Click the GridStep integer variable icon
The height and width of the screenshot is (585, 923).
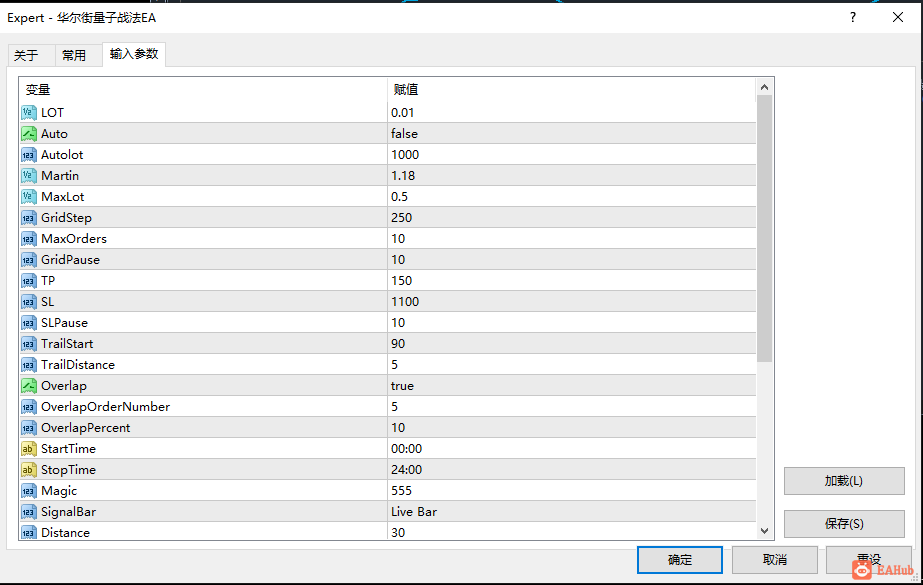pyautogui.click(x=28, y=218)
